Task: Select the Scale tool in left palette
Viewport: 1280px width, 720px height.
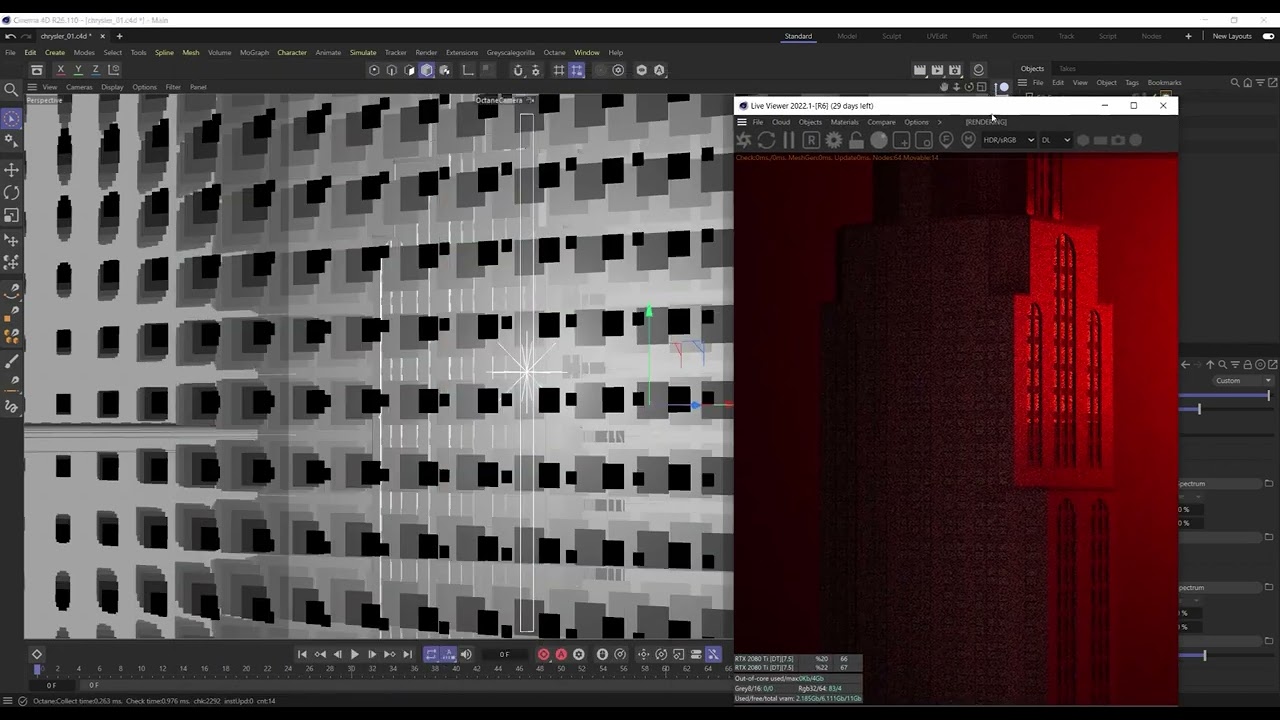Action: click(12, 215)
